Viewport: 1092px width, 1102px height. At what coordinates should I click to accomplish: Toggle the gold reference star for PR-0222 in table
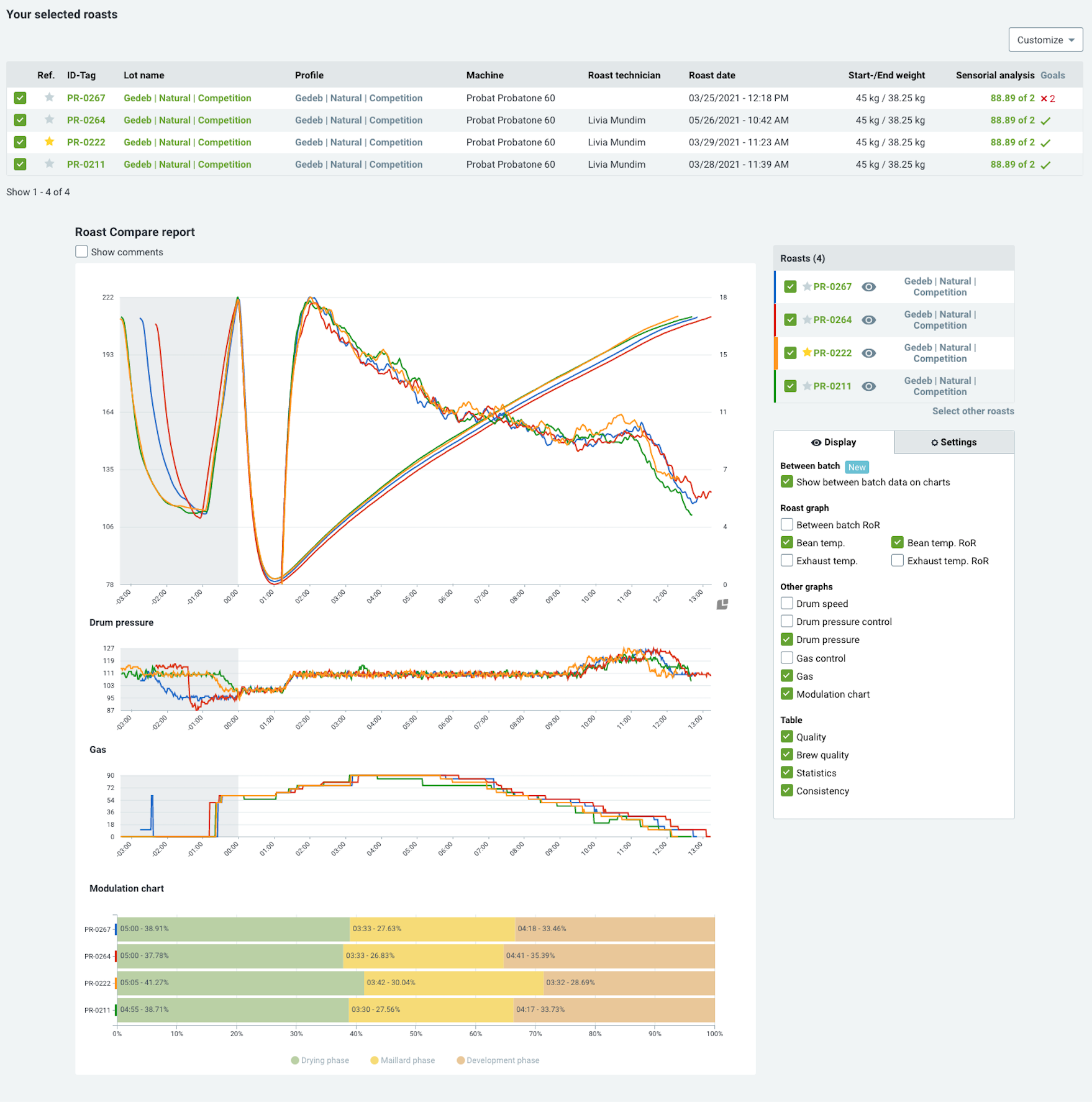pyautogui.click(x=50, y=142)
